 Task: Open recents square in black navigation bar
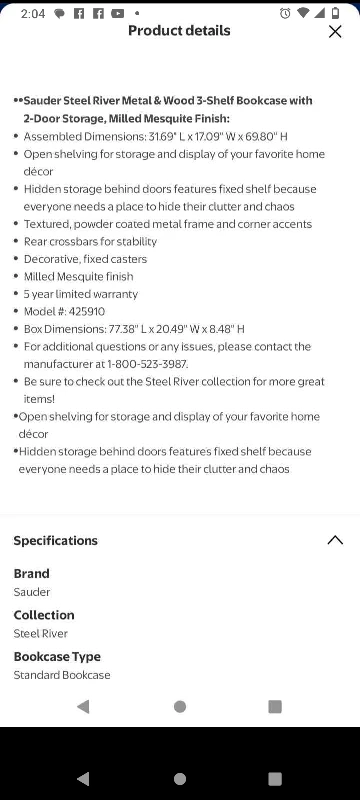275,779
